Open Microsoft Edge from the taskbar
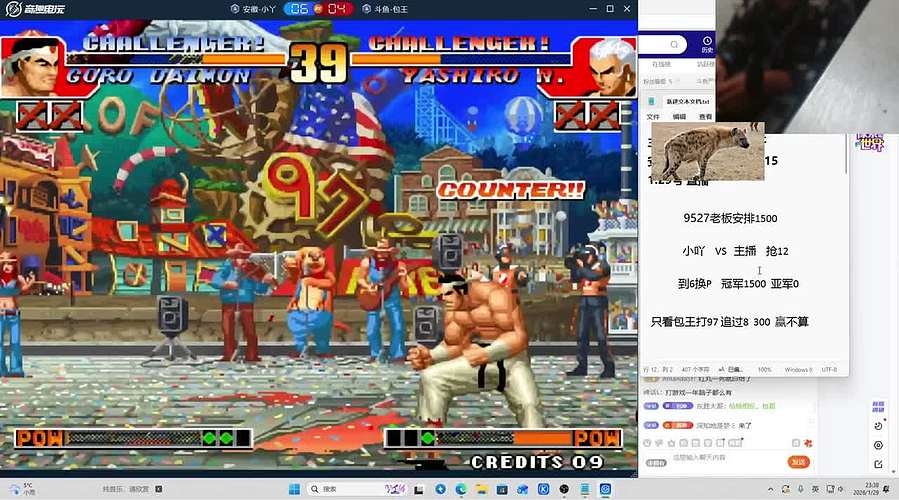 (x=461, y=489)
